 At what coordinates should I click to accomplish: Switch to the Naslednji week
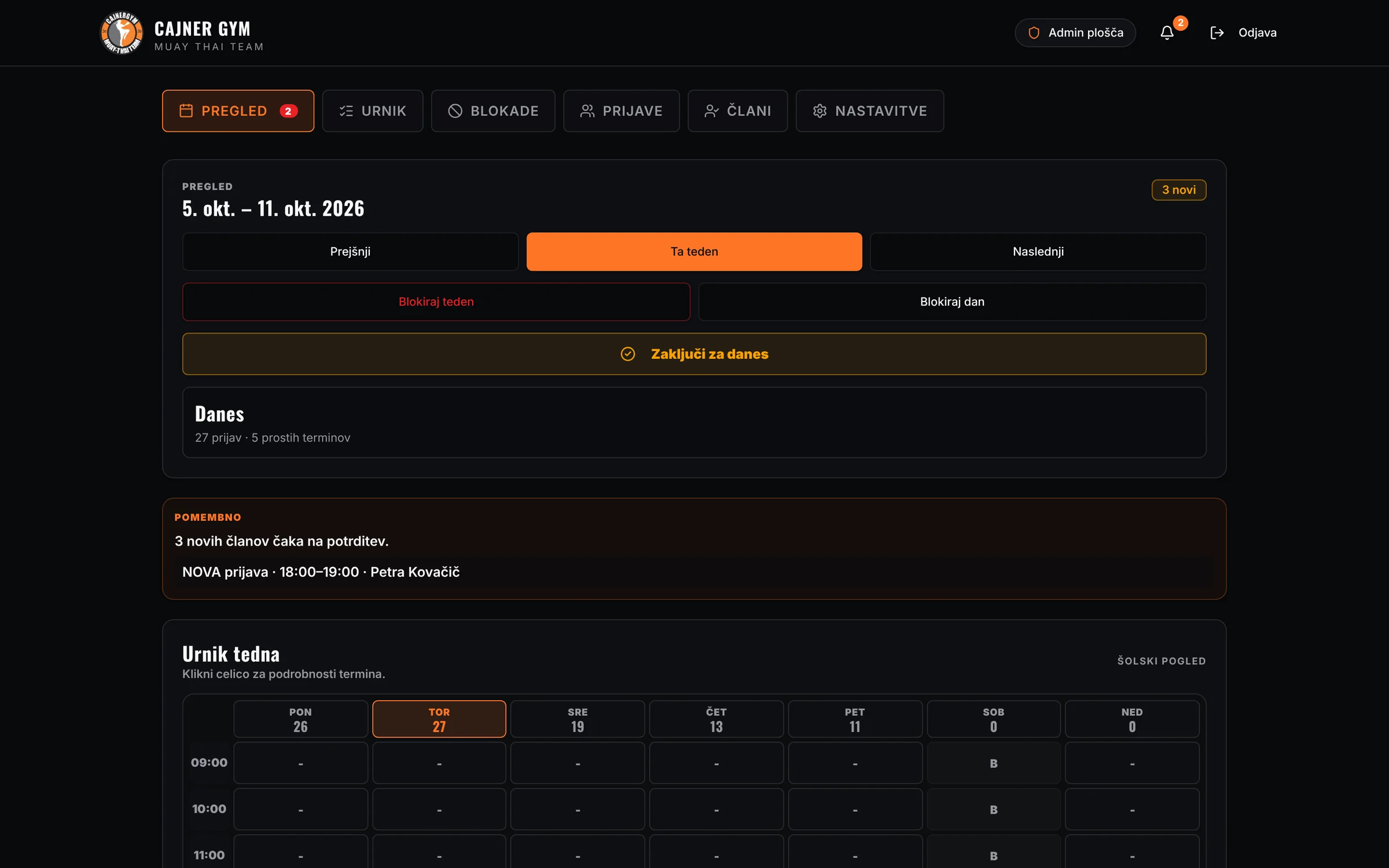[x=1038, y=252]
